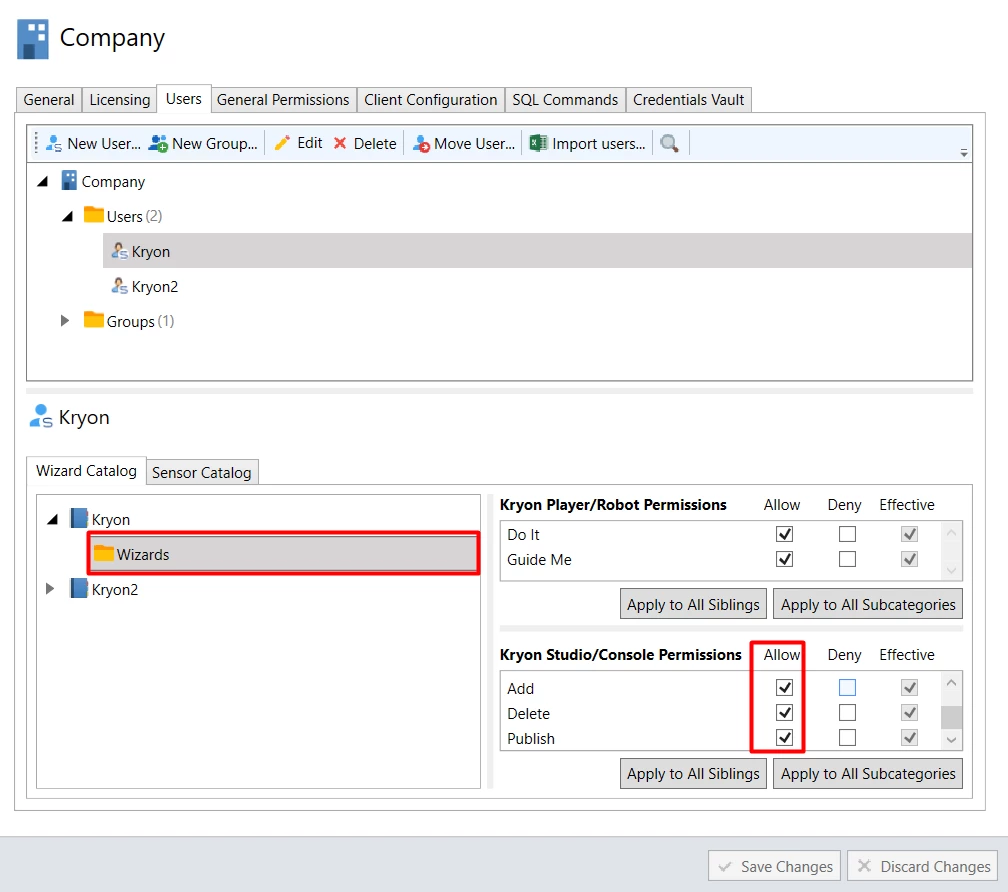The width and height of the screenshot is (1008, 892).
Task: Toggle Allow checkbox for Do It
Action: coord(784,534)
